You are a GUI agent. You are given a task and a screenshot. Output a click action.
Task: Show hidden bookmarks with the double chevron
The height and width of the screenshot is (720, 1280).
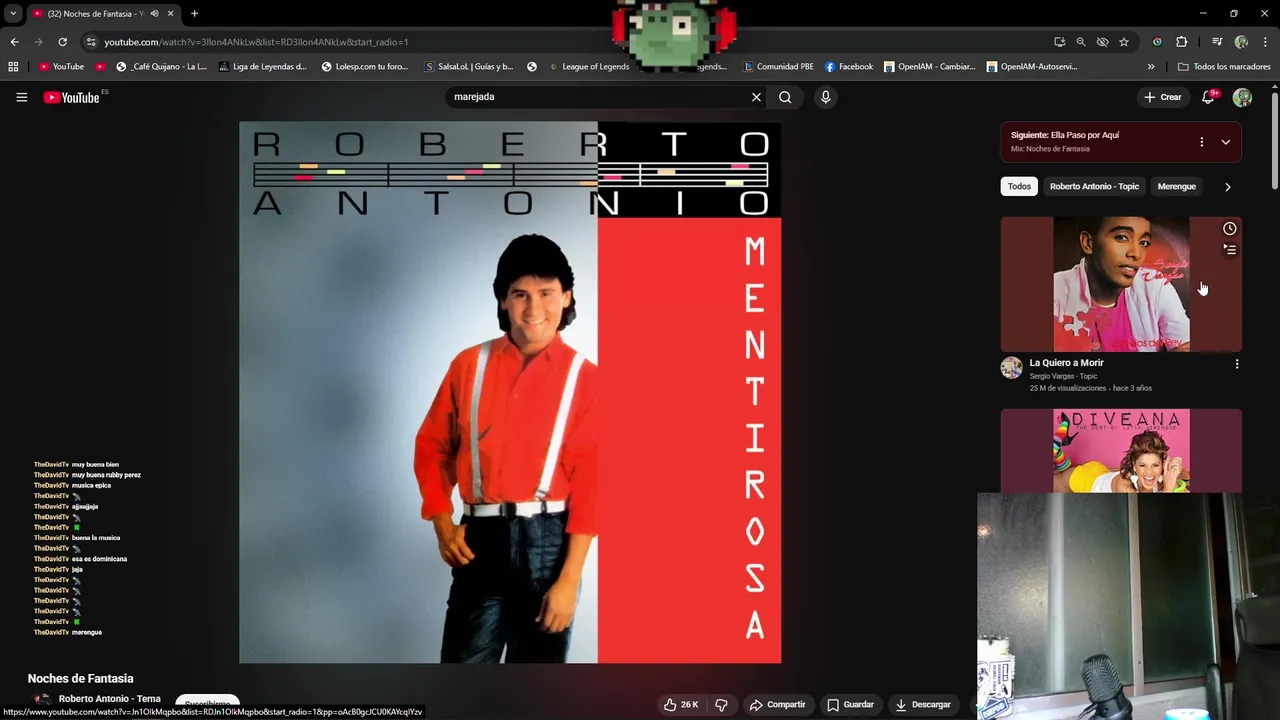[1151, 67]
